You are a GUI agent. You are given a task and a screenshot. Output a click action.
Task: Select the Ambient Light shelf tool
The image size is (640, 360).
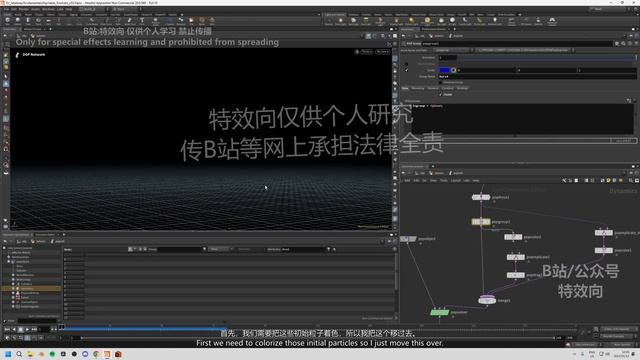[495, 20]
